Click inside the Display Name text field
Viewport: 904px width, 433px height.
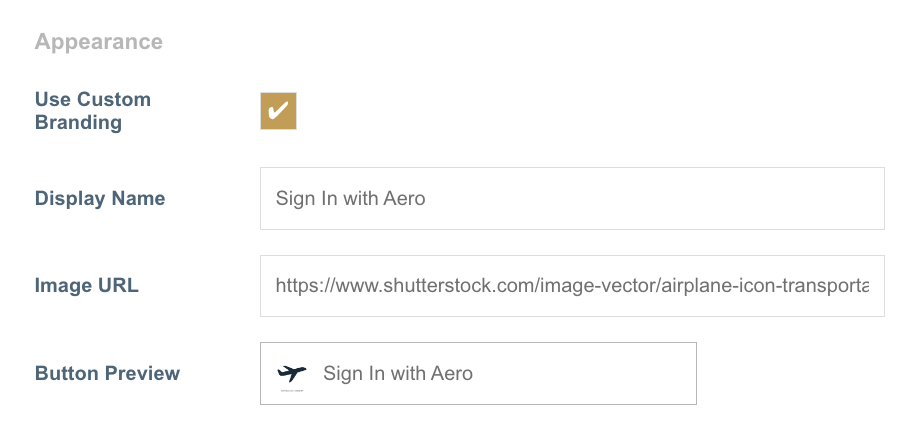coord(571,198)
